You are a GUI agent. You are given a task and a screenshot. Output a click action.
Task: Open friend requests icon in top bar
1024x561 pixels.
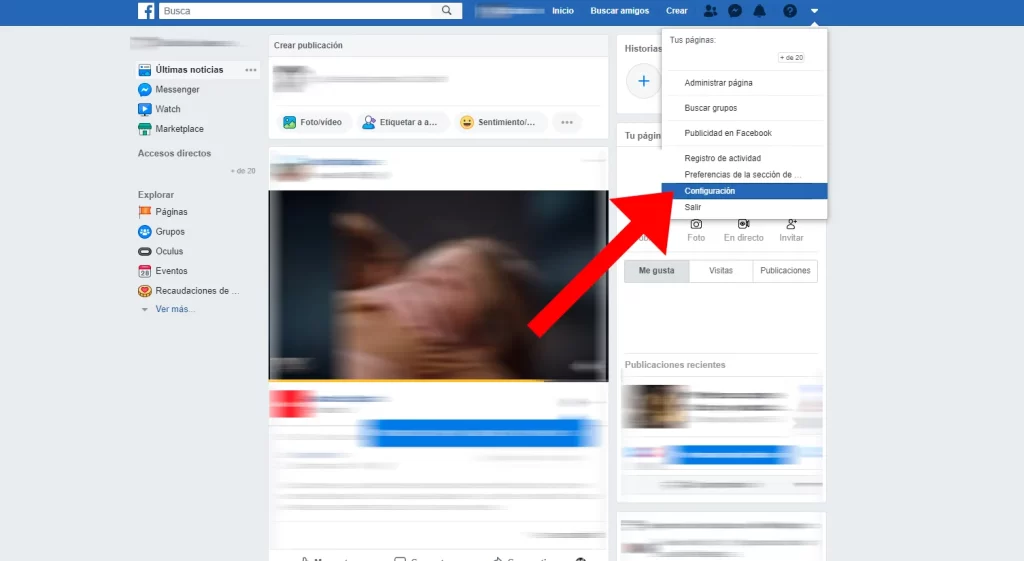tap(710, 11)
